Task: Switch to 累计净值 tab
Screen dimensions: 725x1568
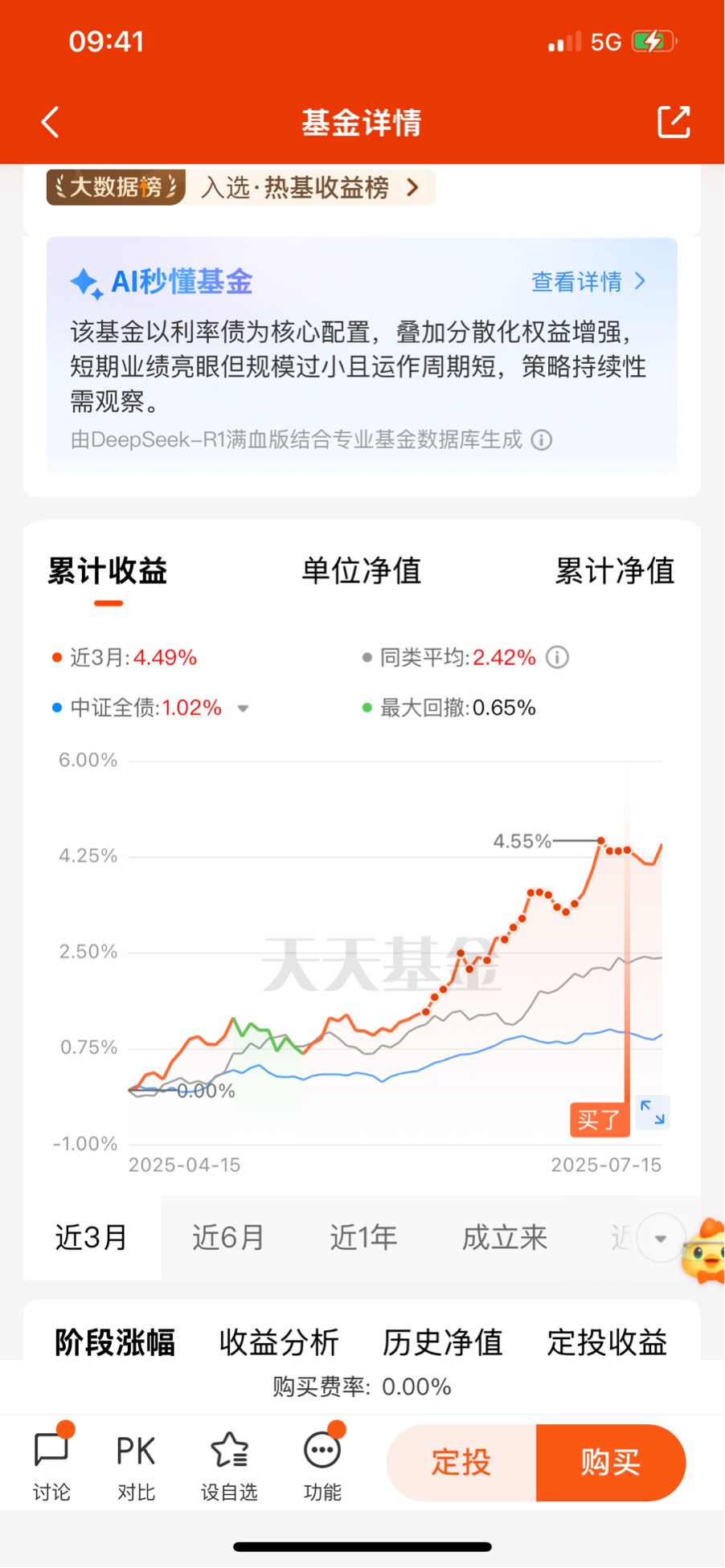Action: 615,571
